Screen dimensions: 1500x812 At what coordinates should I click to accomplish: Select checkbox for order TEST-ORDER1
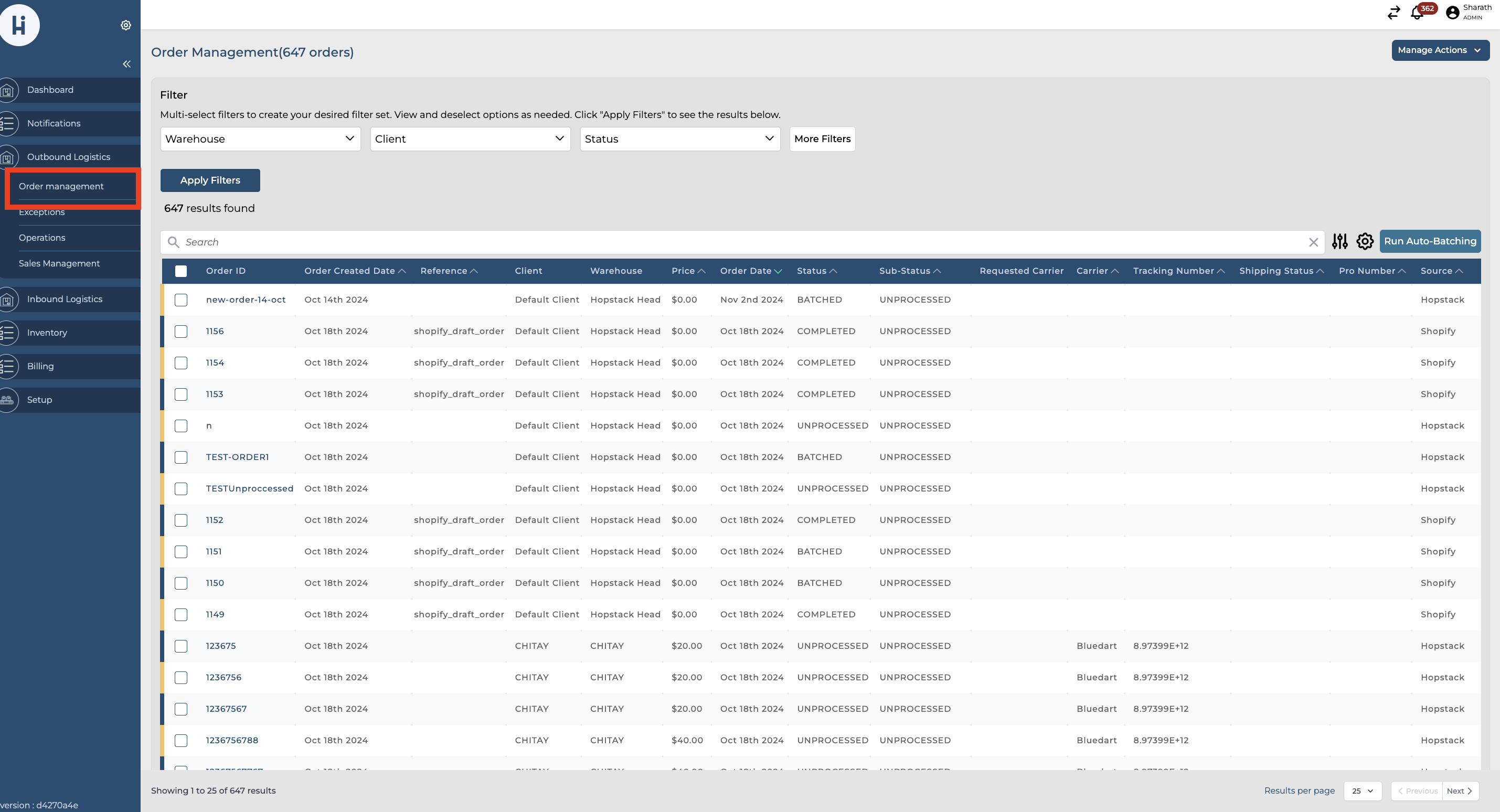181,457
